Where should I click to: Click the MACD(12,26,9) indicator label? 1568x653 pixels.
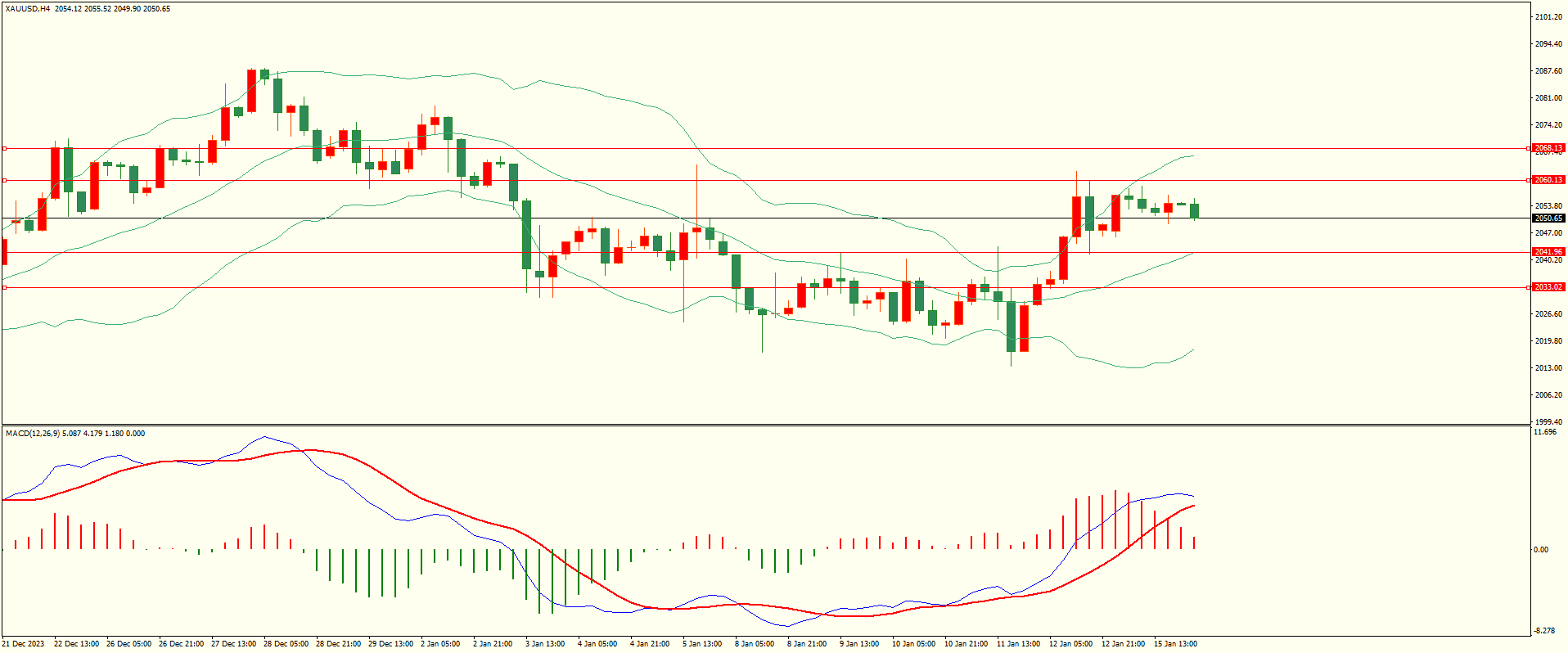tap(32, 433)
